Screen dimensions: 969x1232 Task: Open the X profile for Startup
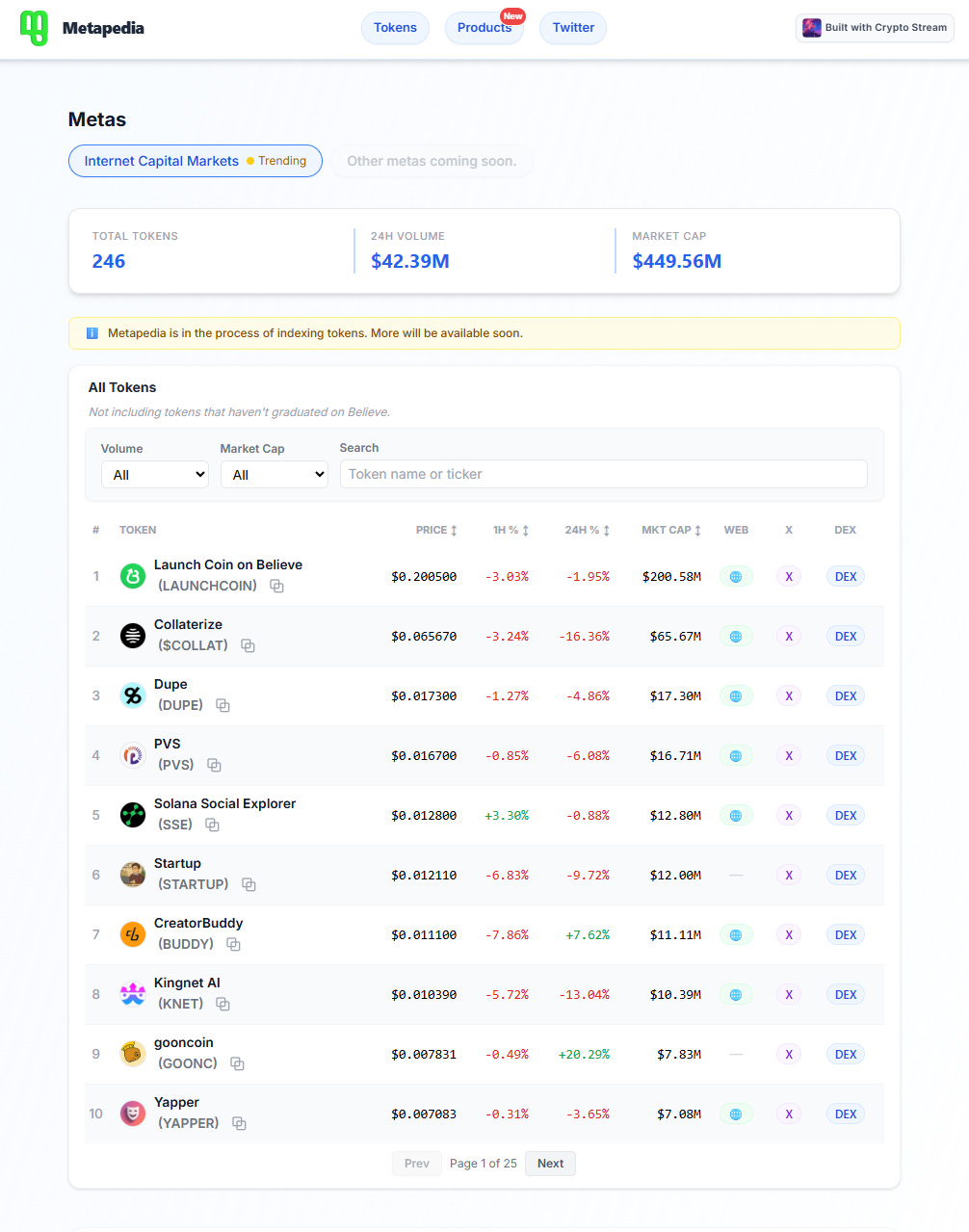(789, 876)
